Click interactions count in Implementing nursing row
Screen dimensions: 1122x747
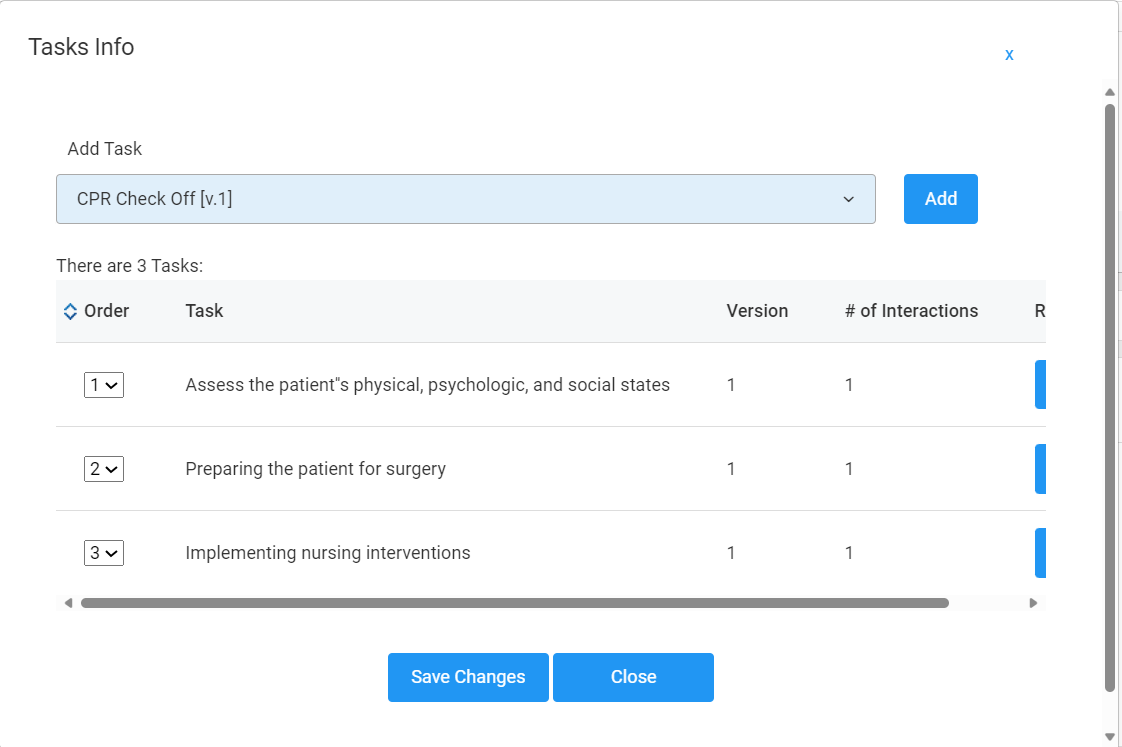(849, 552)
